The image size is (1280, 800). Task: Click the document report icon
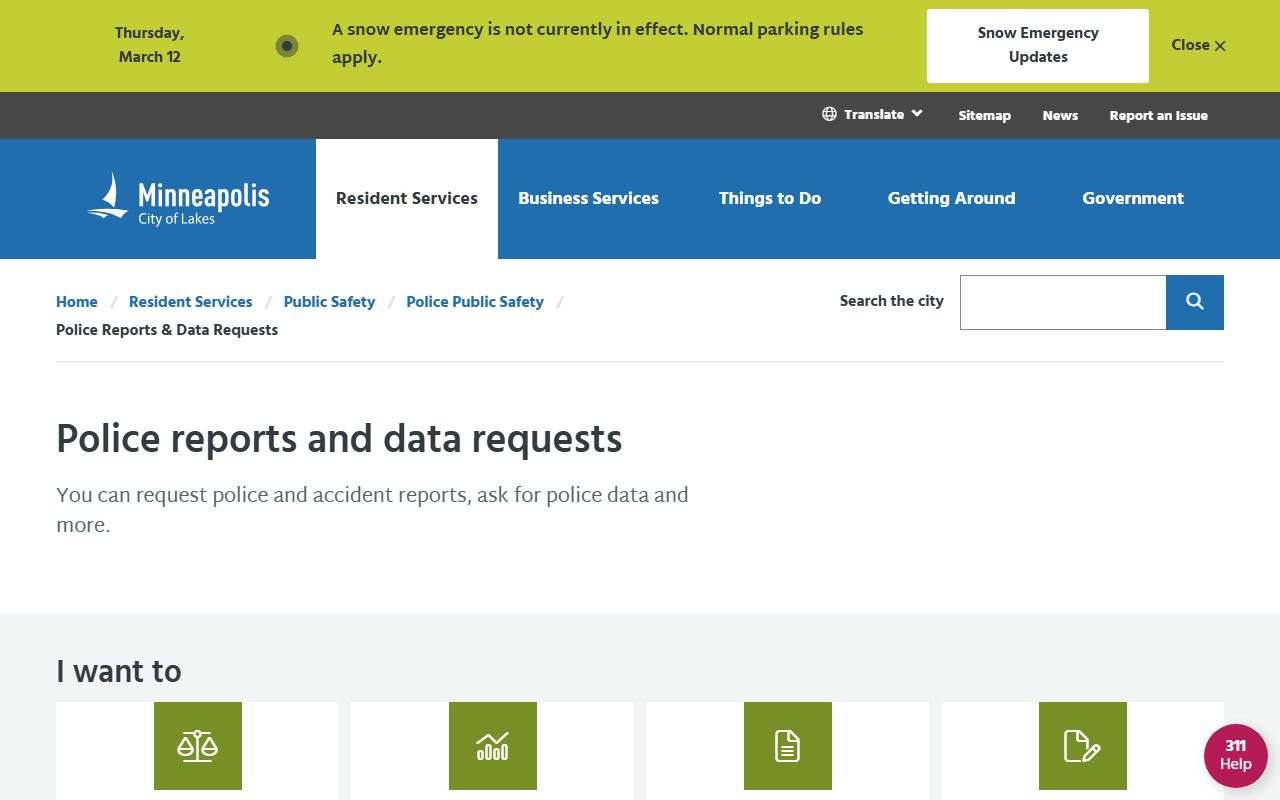click(x=788, y=746)
